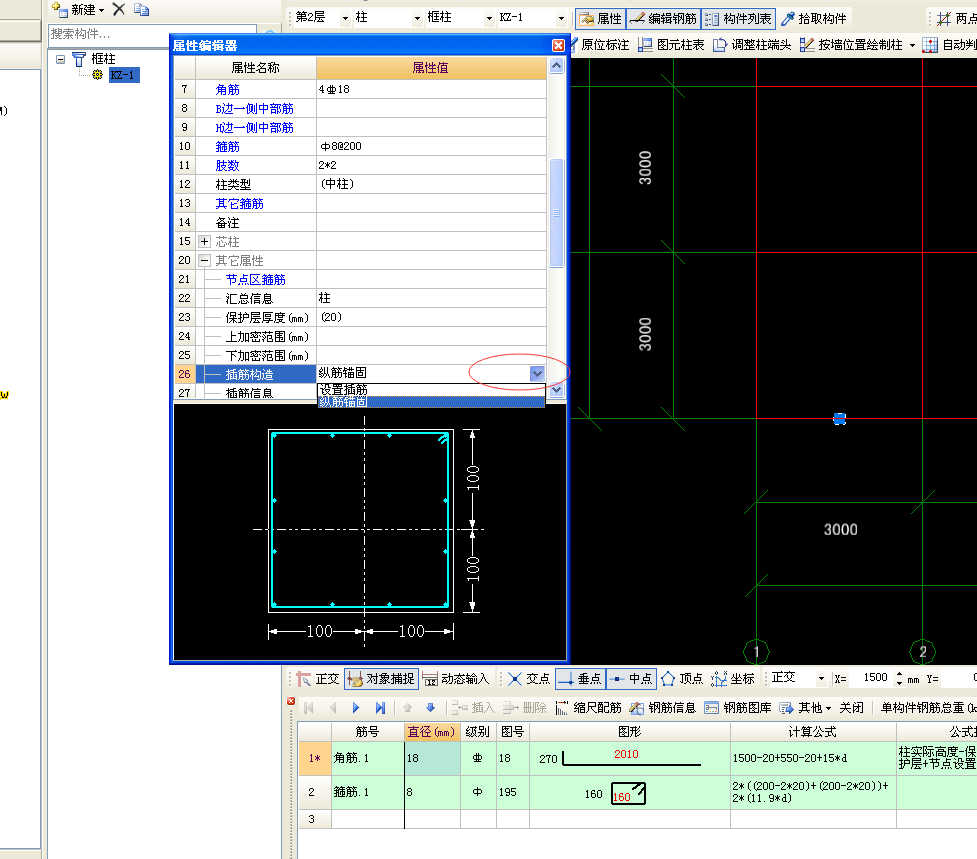Viewport: 977px width, 859px height.
Task: Click the delete X icon beside 新建
Action: point(118,9)
